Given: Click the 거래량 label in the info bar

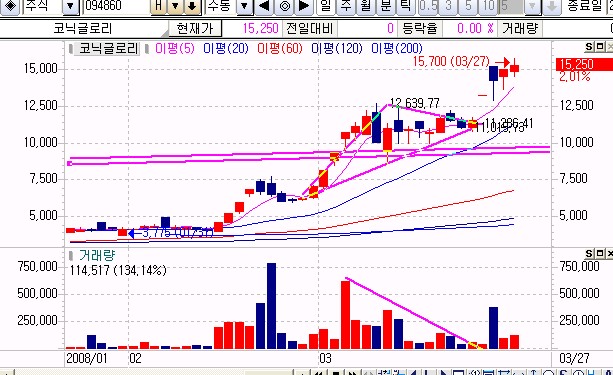Looking at the screenshot, I should [520, 29].
